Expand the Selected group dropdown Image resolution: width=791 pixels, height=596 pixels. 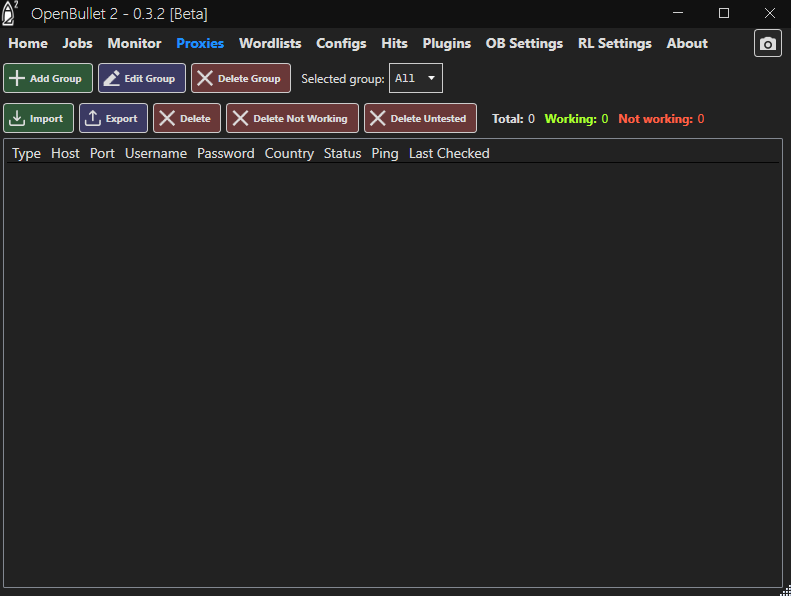(x=416, y=78)
